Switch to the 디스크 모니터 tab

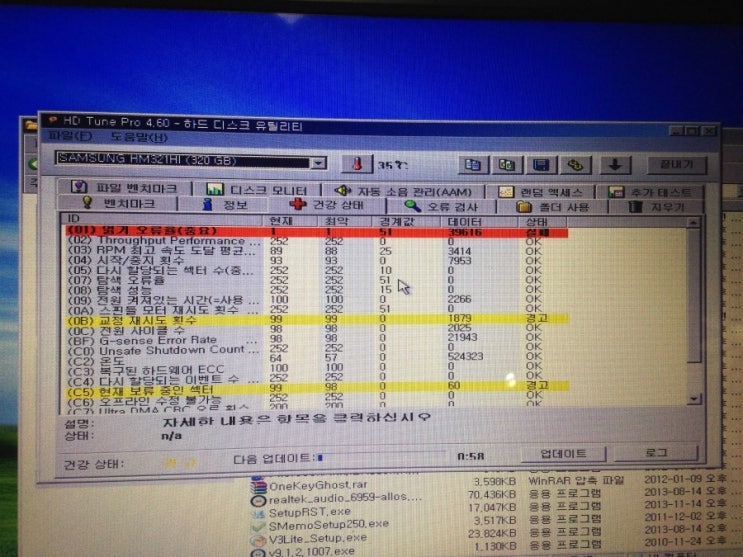coord(256,190)
